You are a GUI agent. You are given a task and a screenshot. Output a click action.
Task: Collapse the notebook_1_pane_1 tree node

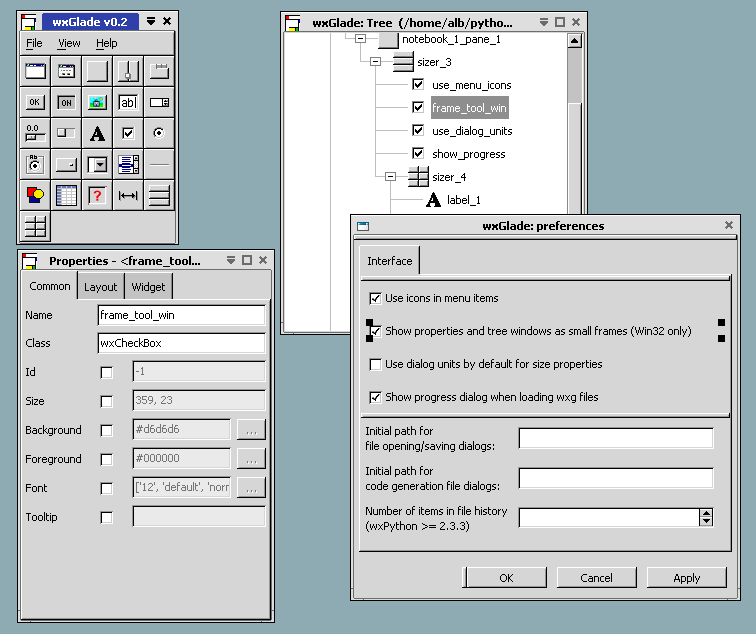click(x=359, y=39)
